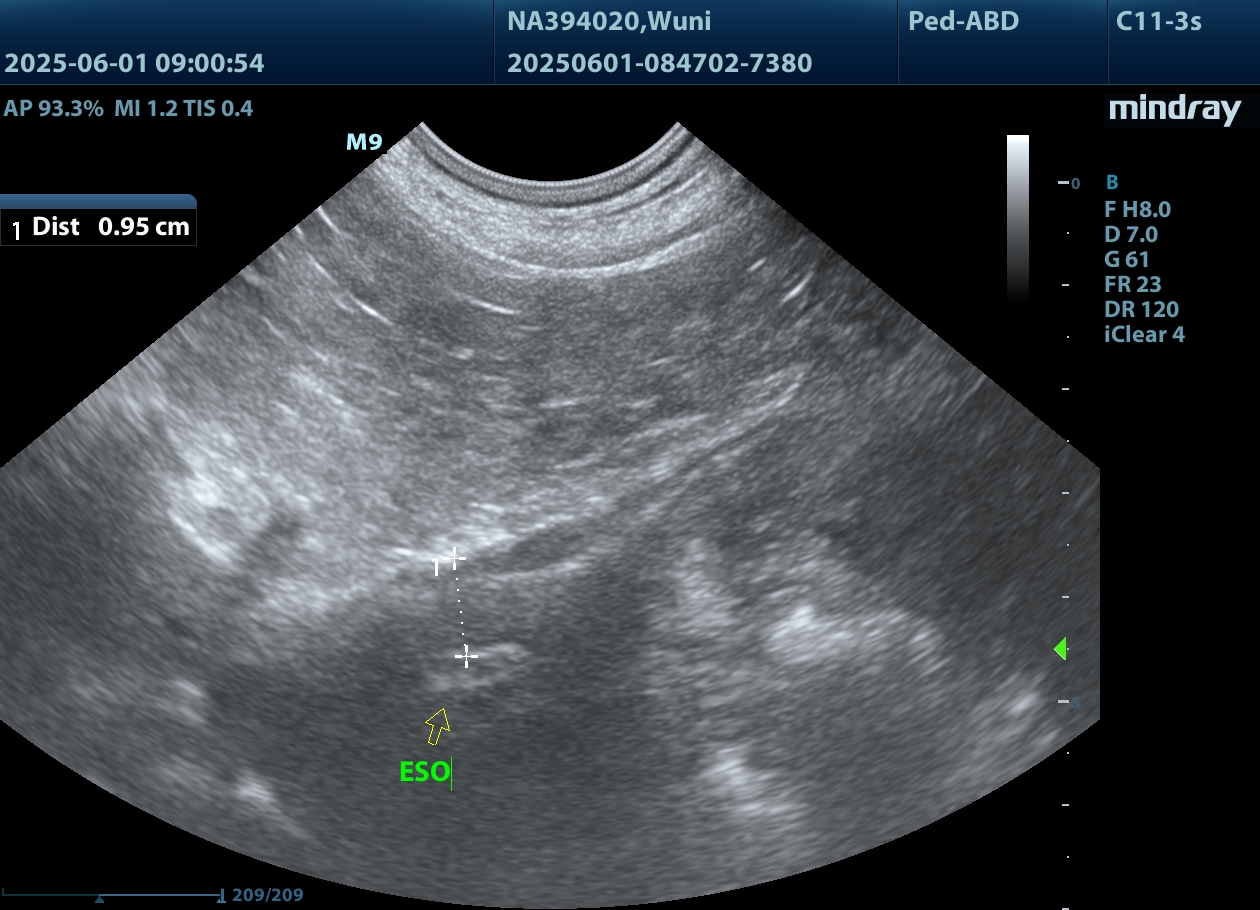This screenshot has height=910, width=1260.
Task: Click the G 61 gain parameter
Action: pos(1126,259)
